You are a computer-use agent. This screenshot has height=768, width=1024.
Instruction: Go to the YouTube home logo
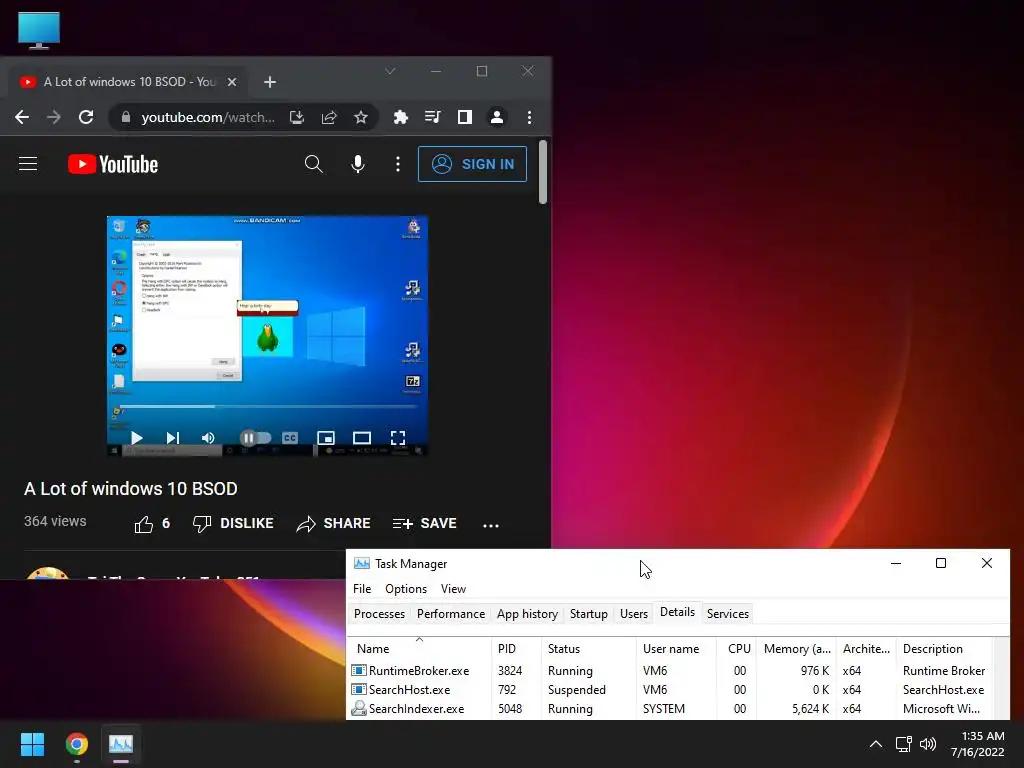pyautogui.click(x=113, y=165)
